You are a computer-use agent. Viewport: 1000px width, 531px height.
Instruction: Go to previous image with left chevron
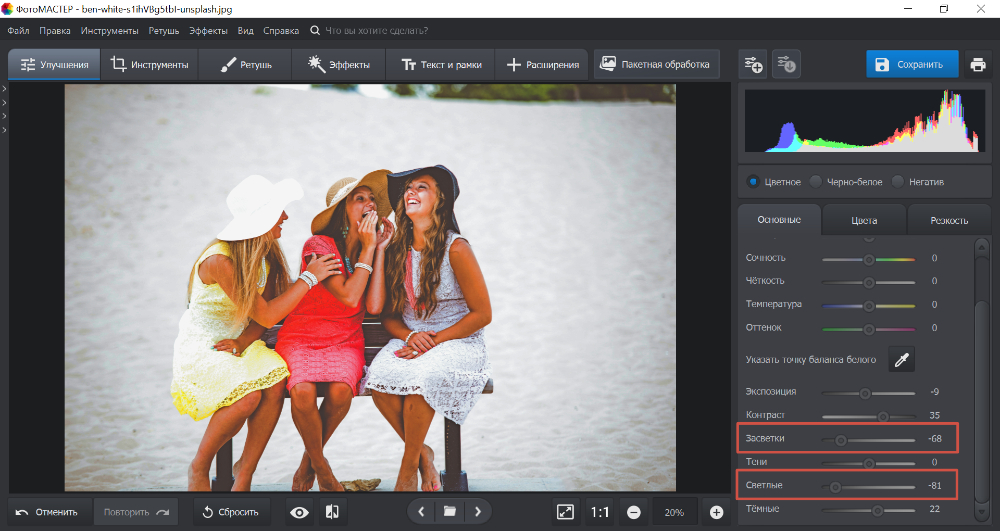point(421,512)
